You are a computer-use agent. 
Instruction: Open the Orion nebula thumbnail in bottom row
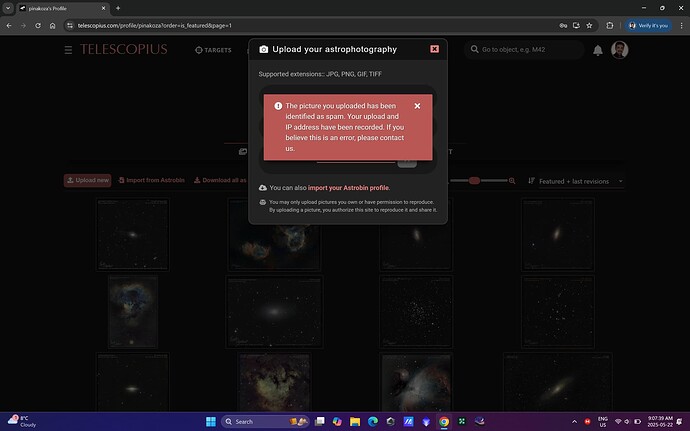pyautogui.click(x=416, y=382)
